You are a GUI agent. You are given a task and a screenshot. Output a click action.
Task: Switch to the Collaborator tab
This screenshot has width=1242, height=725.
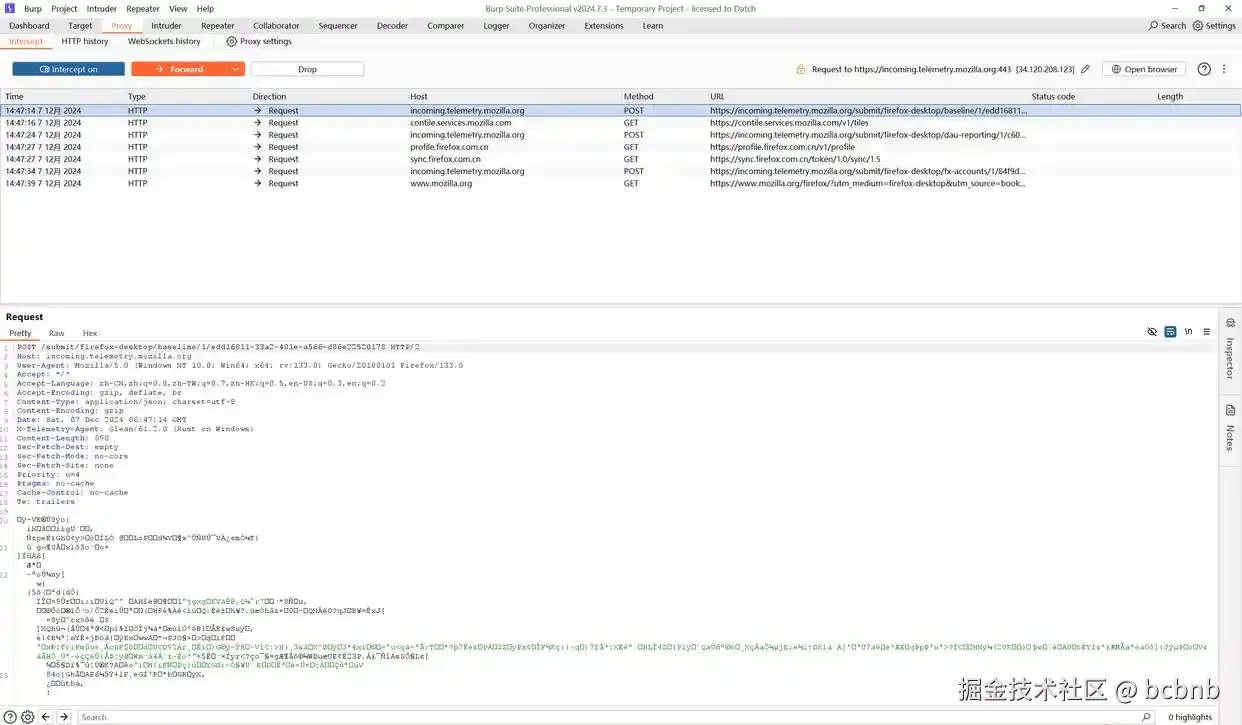point(276,26)
